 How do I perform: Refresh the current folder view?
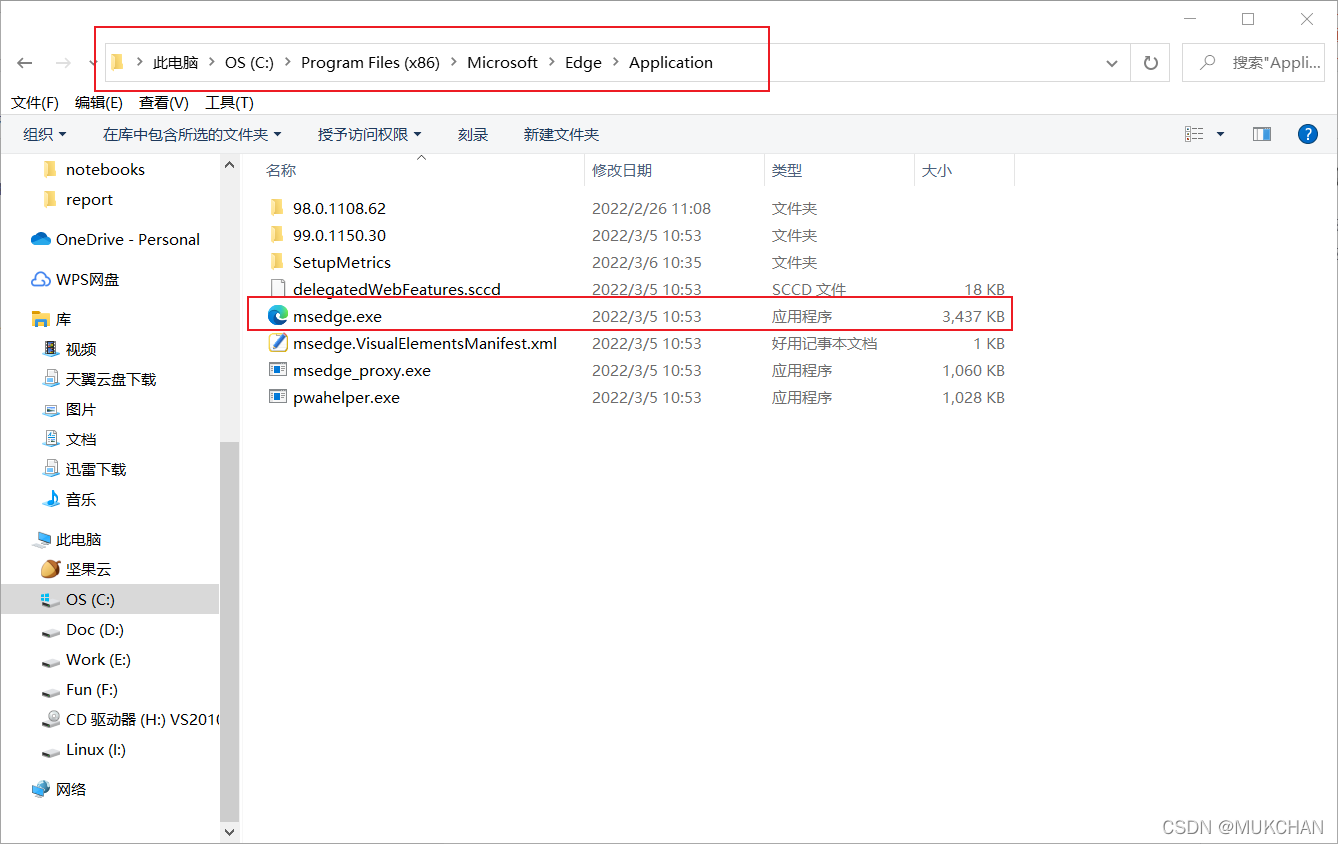[1151, 63]
